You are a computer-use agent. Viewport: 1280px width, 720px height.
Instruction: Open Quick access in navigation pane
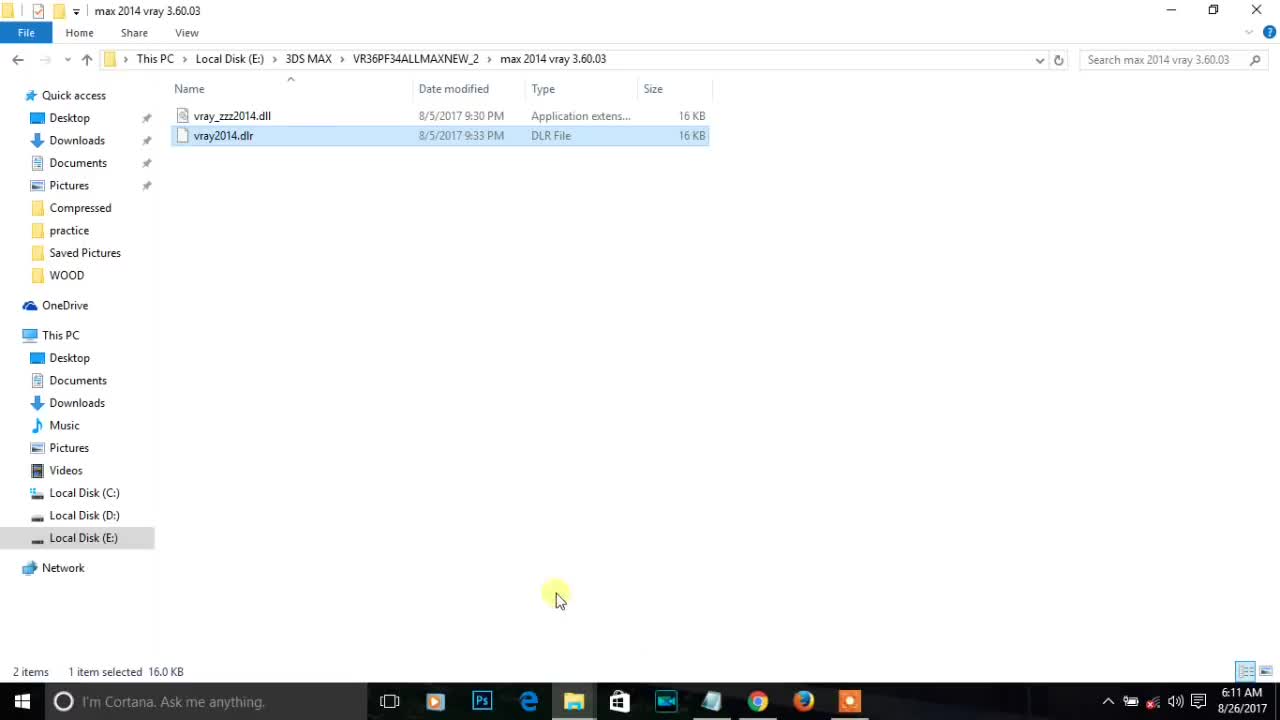coord(73,95)
